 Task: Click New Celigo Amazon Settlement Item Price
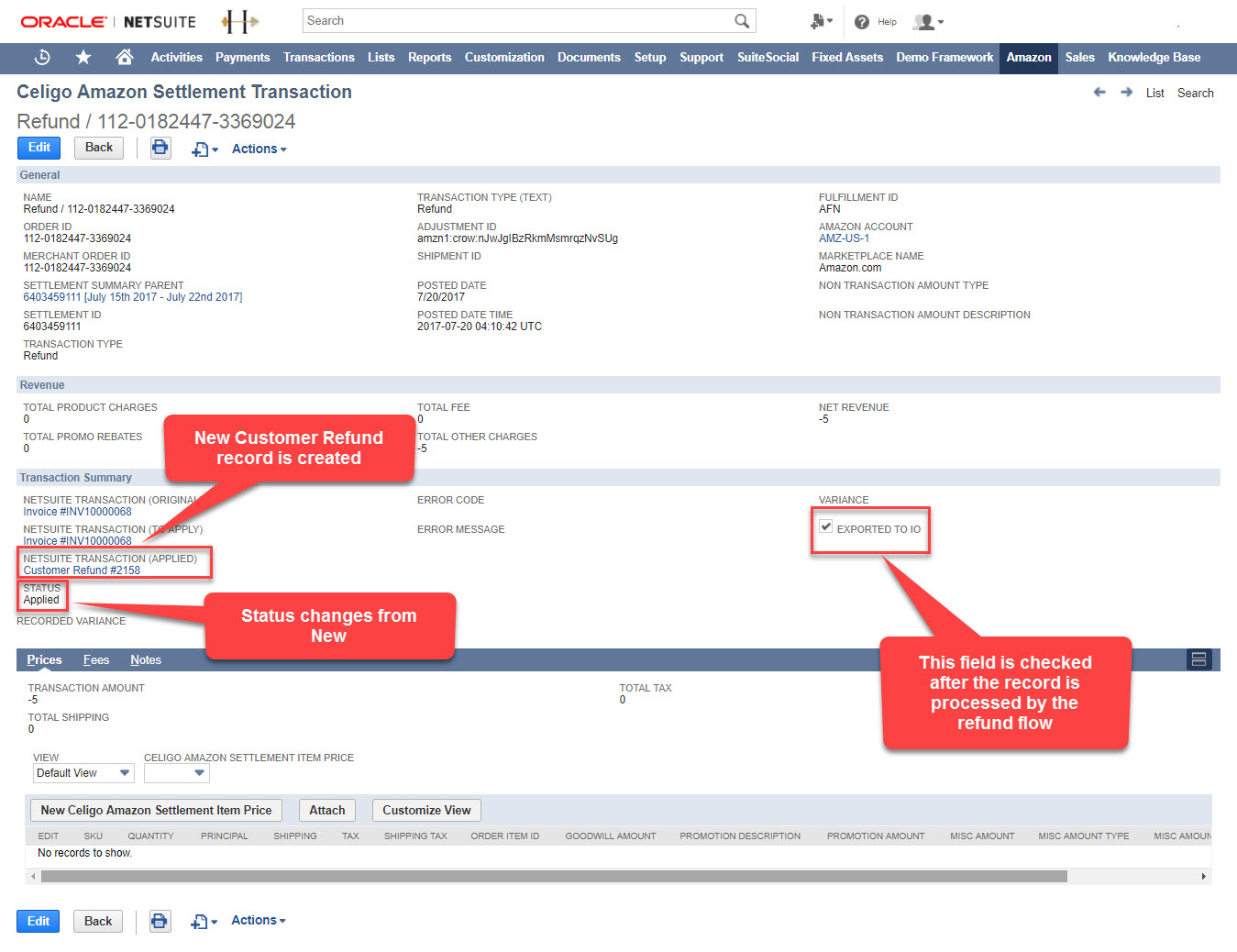click(156, 810)
